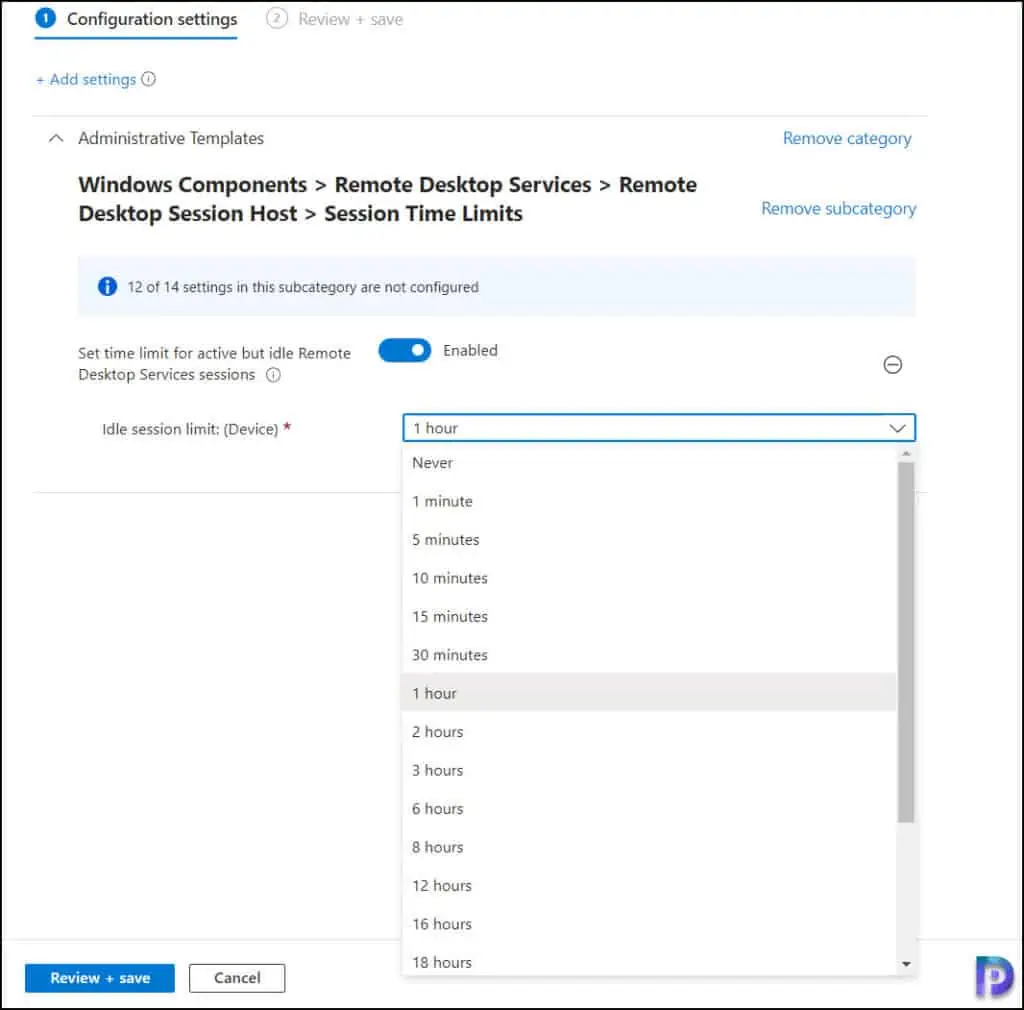Choose 10 minutes from the list
The image size is (1024, 1010).
pos(648,578)
